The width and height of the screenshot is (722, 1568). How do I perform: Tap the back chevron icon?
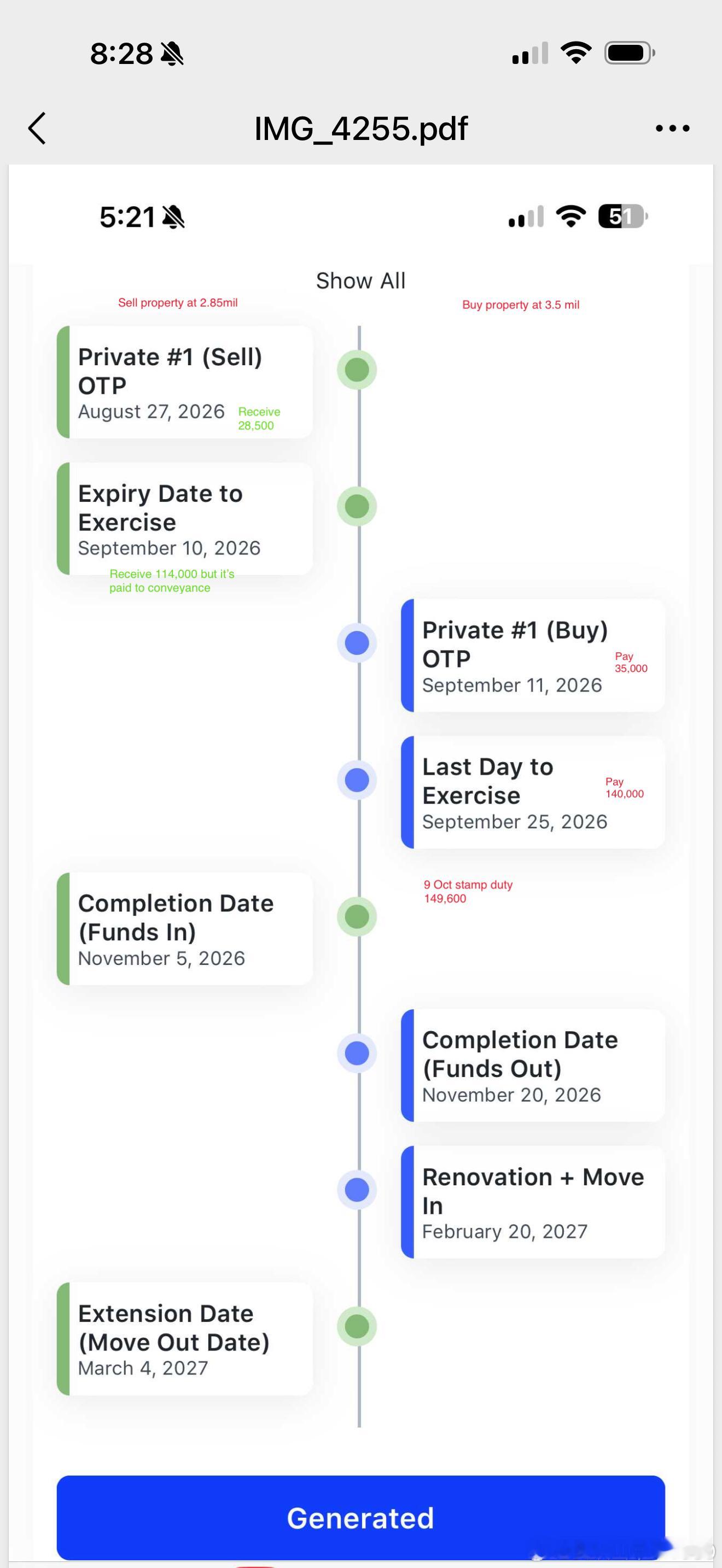[37, 128]
